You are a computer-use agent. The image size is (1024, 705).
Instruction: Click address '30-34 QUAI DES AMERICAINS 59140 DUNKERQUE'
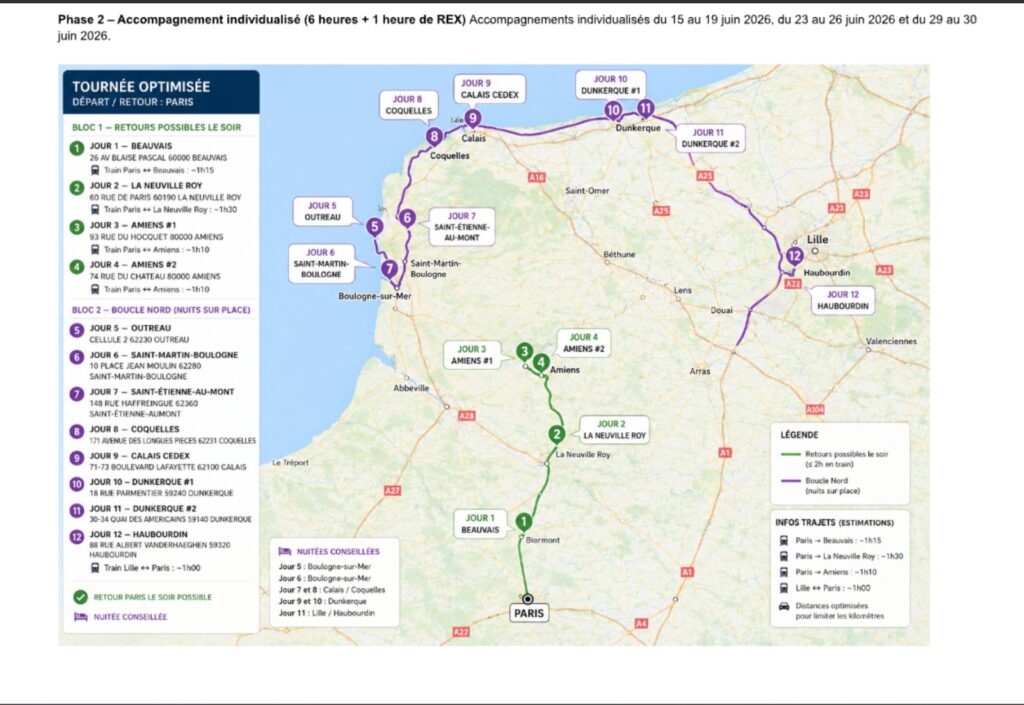tap(170, 520)
